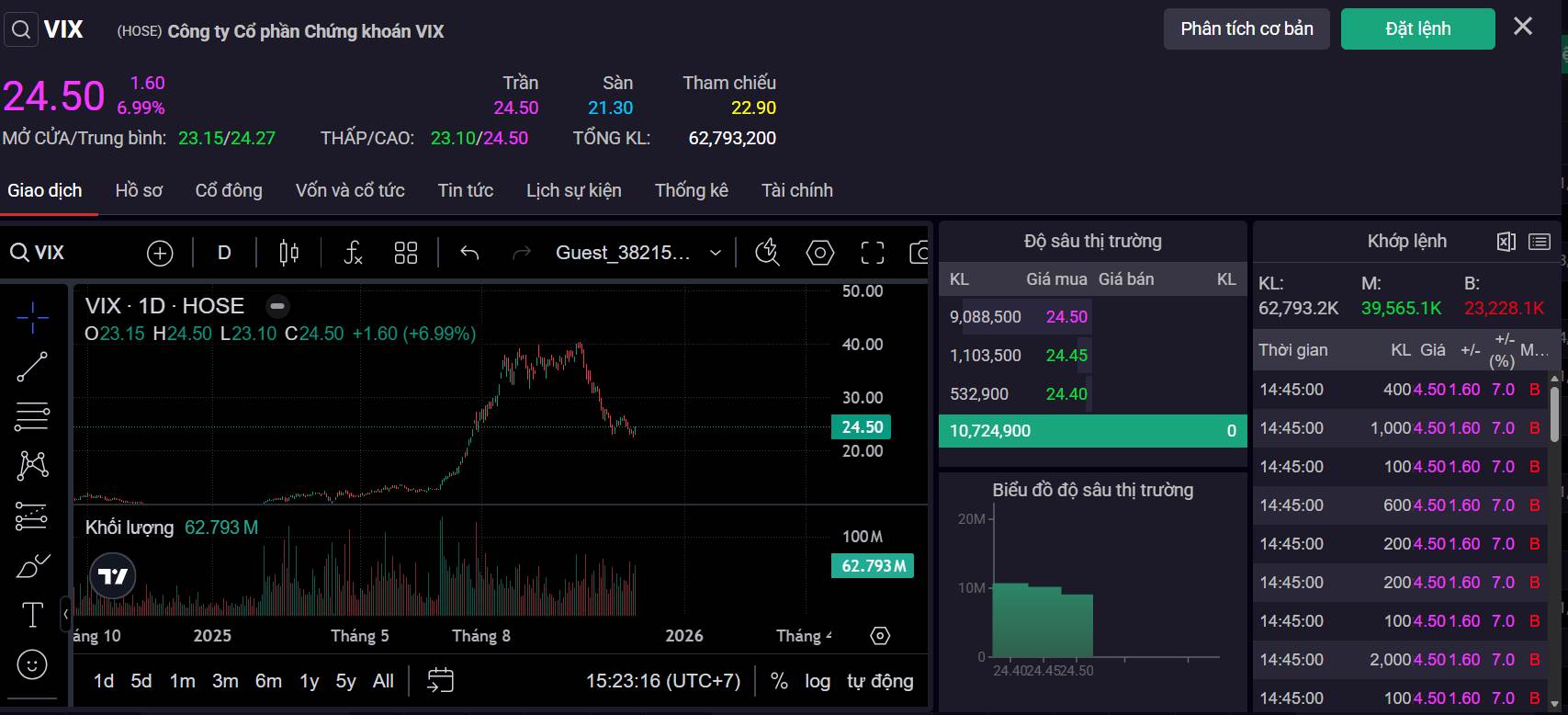Toggle percent scale on the chart
1568x715 pixels.
(779, 681)
